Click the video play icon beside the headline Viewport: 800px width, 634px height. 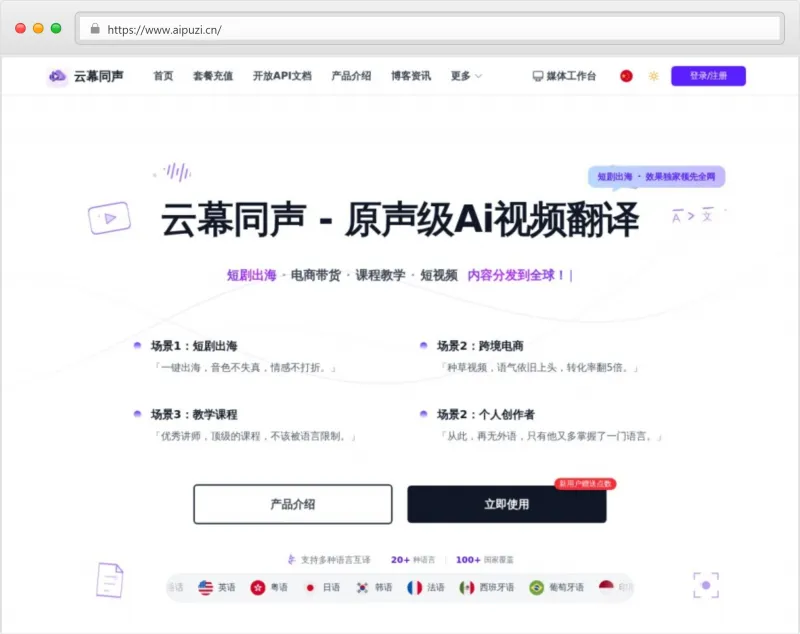tap(110, 218)
